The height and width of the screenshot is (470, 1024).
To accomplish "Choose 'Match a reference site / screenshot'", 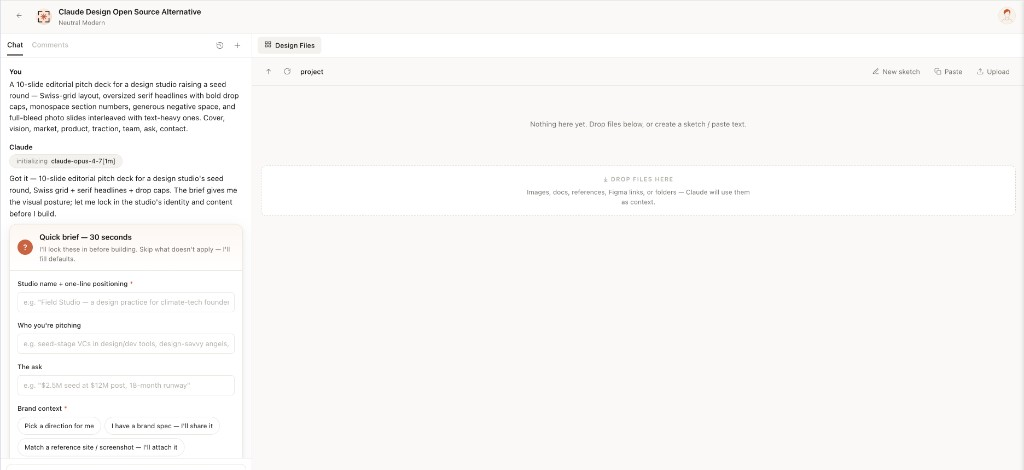I will 101,447.
